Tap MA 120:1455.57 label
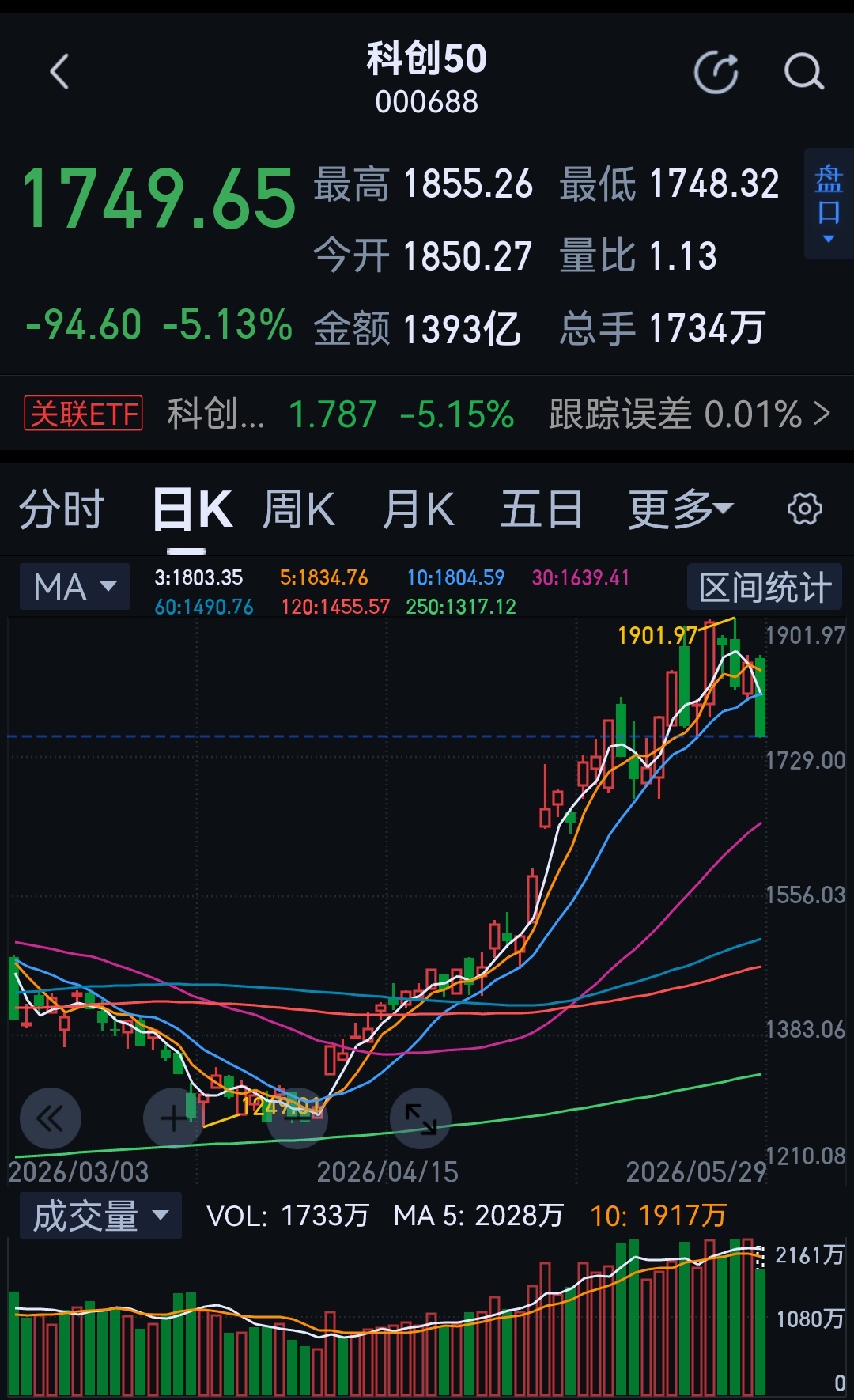 (x=335, y=607)
